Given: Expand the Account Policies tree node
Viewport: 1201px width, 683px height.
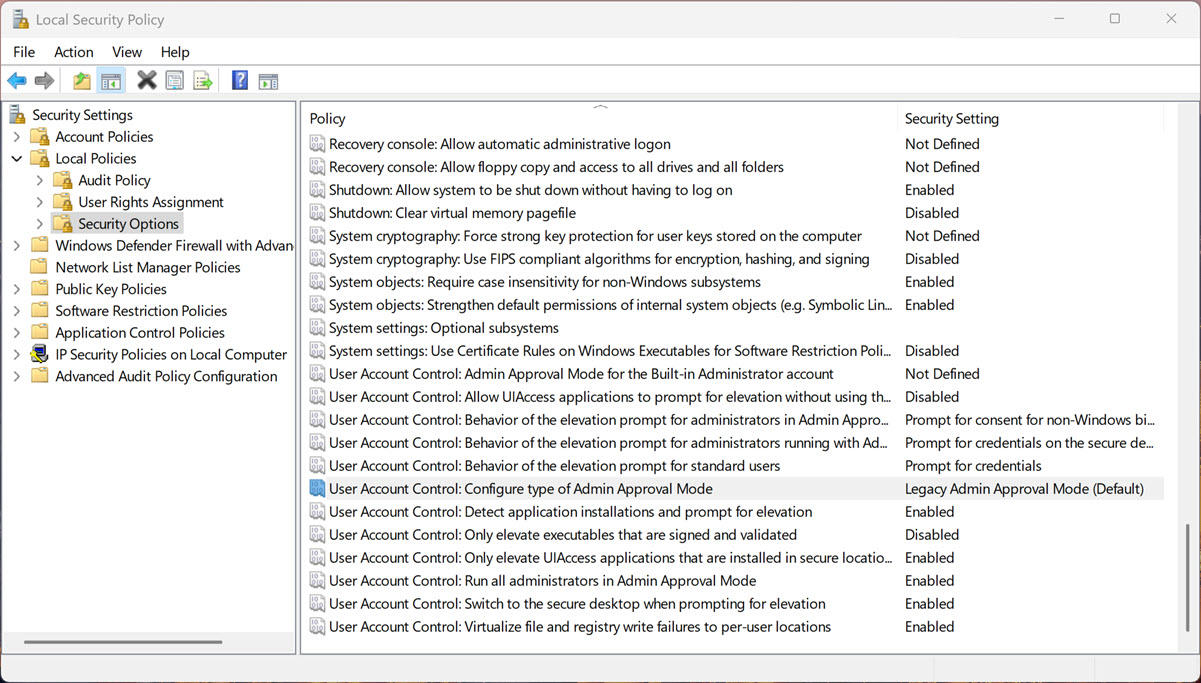Looking at the screenshot, I should coord(17,137).
